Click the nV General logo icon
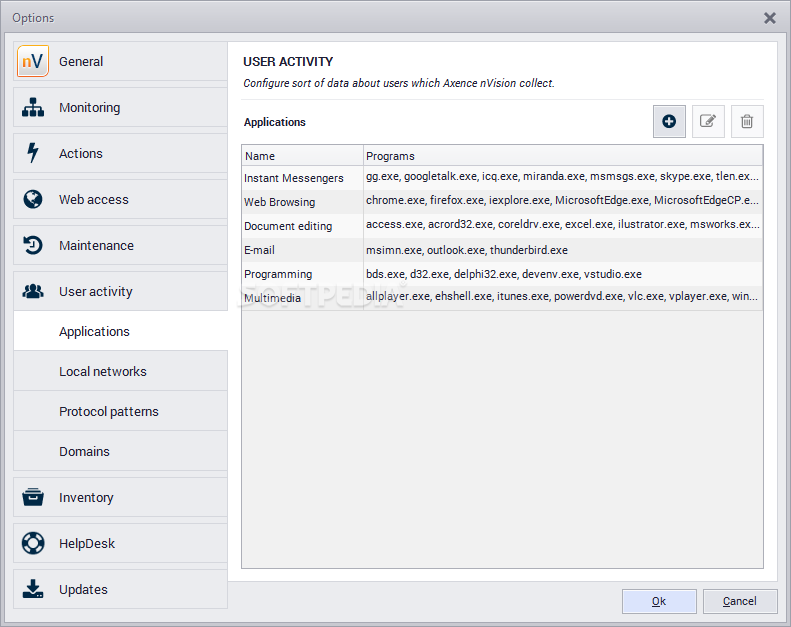The height and width of the screenshot is (627, 791). [x=33, y=61]
